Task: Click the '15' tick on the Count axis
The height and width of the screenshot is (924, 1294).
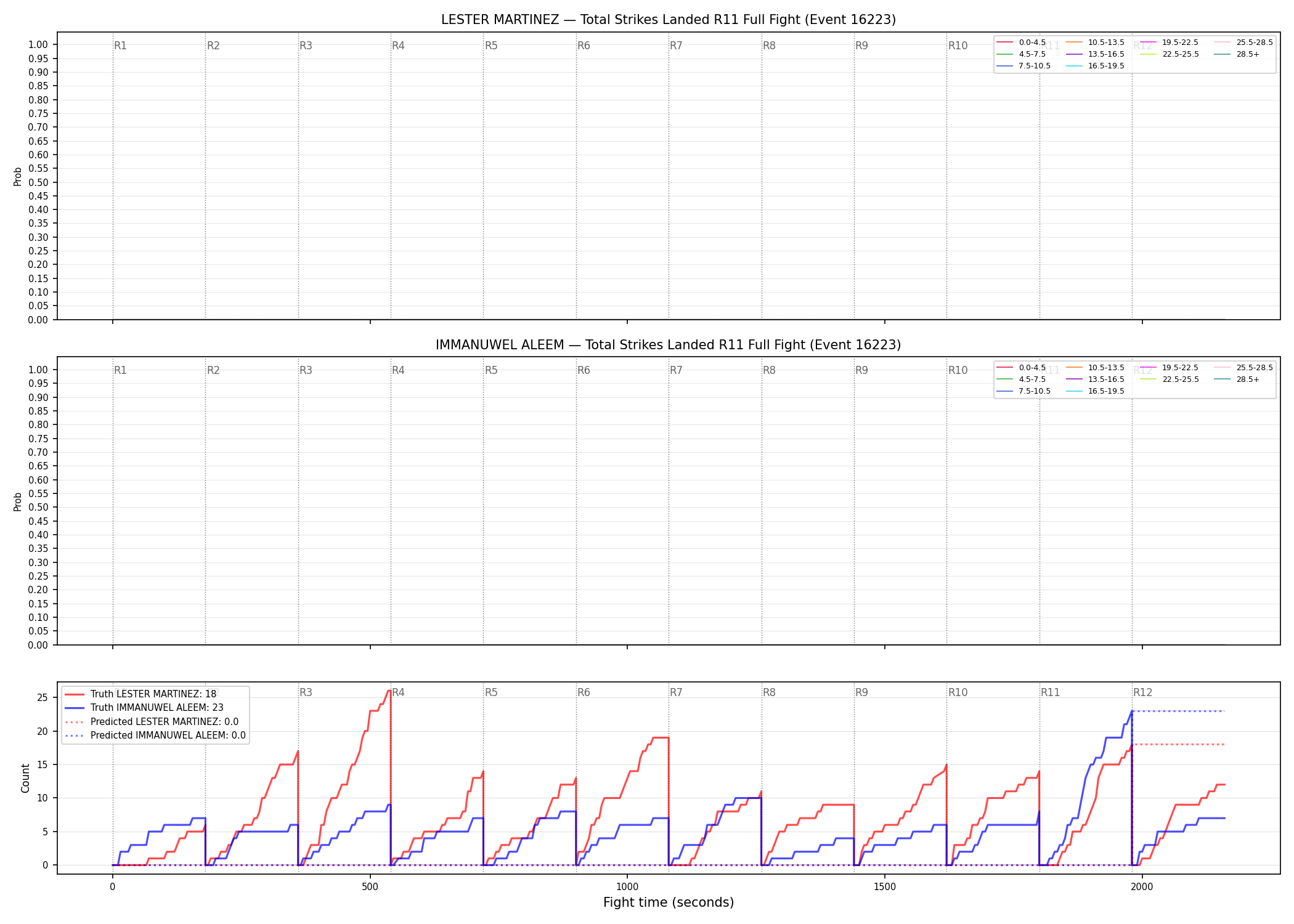Action: click(x=43, y=764)
